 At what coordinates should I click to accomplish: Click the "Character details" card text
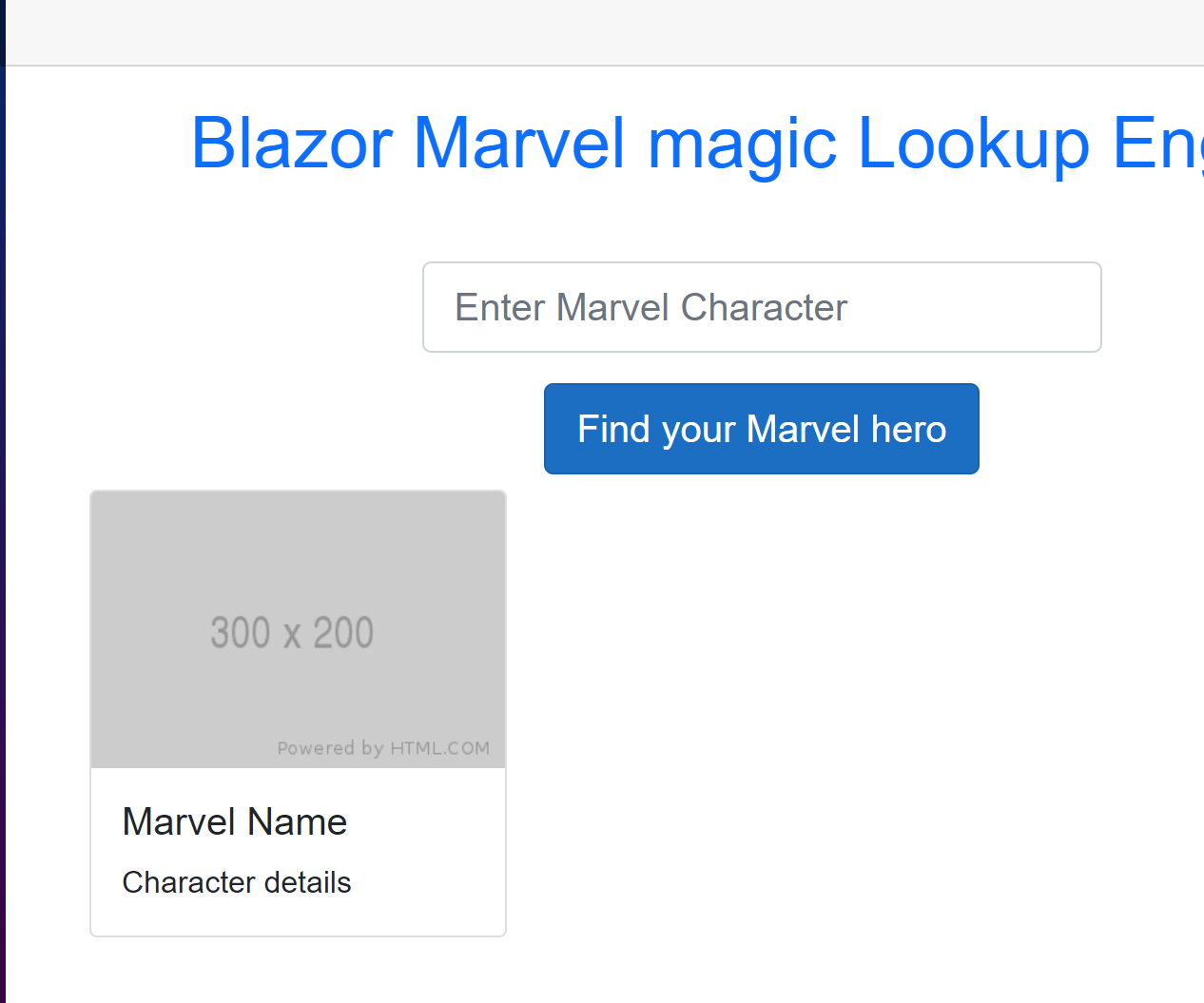click(x=237, y=882)
